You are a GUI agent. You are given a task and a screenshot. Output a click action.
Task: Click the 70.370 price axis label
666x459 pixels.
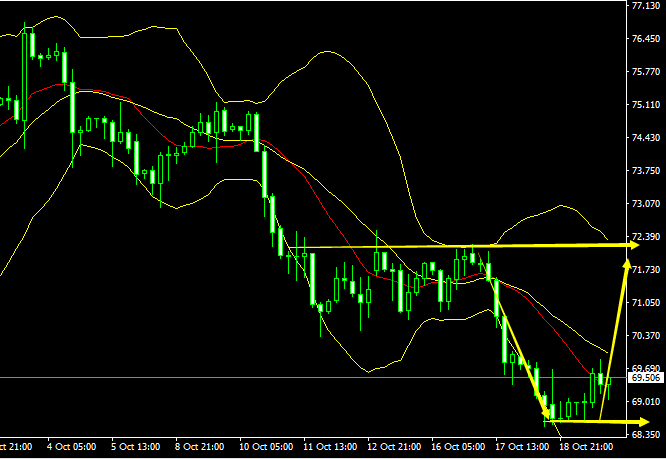pyautogui.click(x=646, y=335)
